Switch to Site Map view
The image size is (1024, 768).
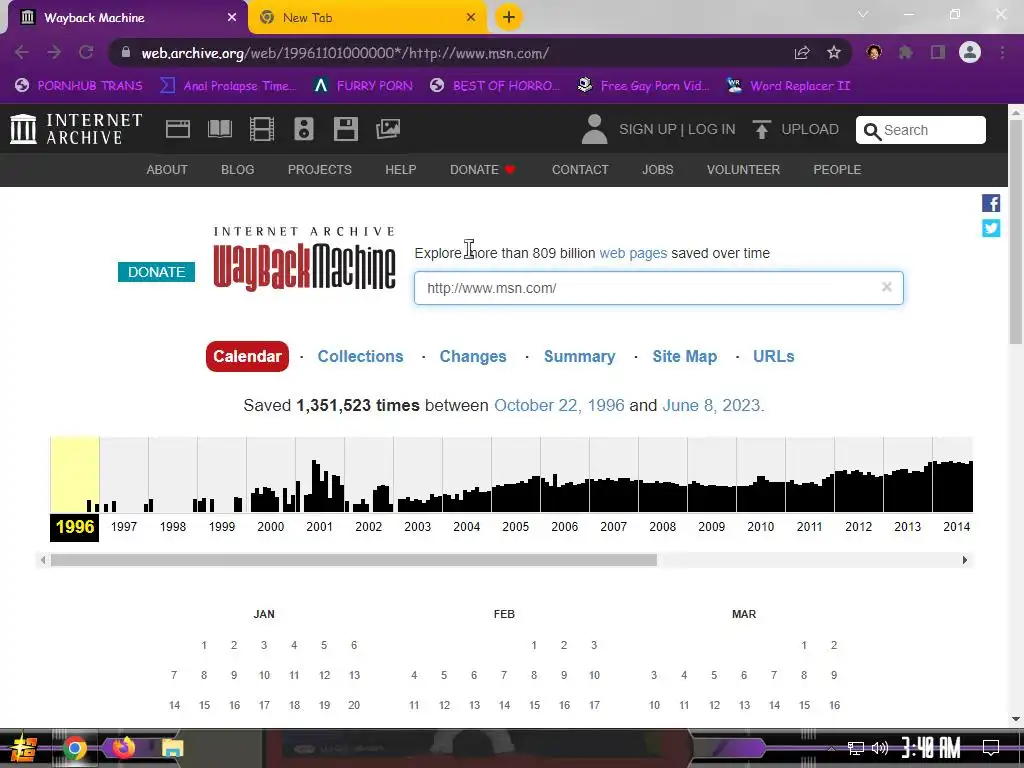coord(684,357)
